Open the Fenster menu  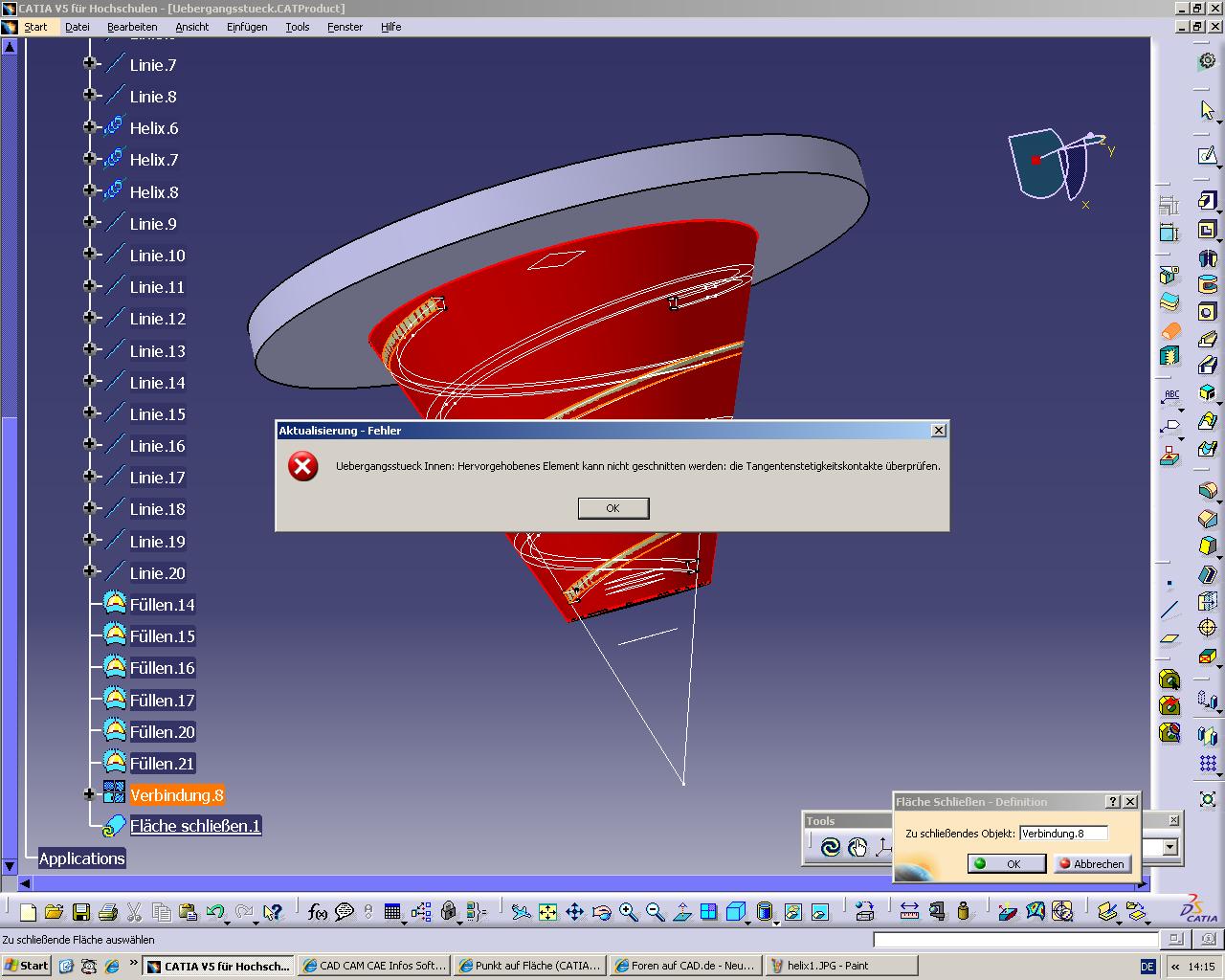(x=345, y=27)
